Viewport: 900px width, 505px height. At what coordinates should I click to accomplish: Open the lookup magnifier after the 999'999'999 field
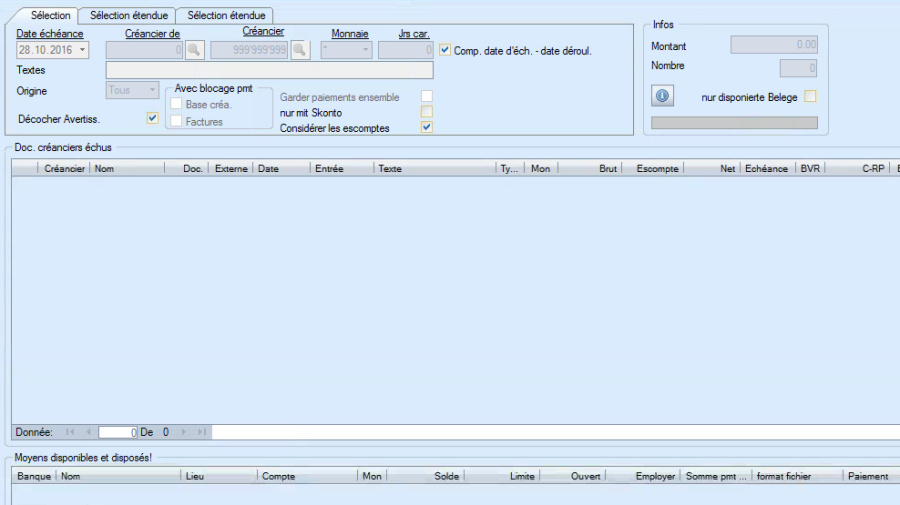300,50
